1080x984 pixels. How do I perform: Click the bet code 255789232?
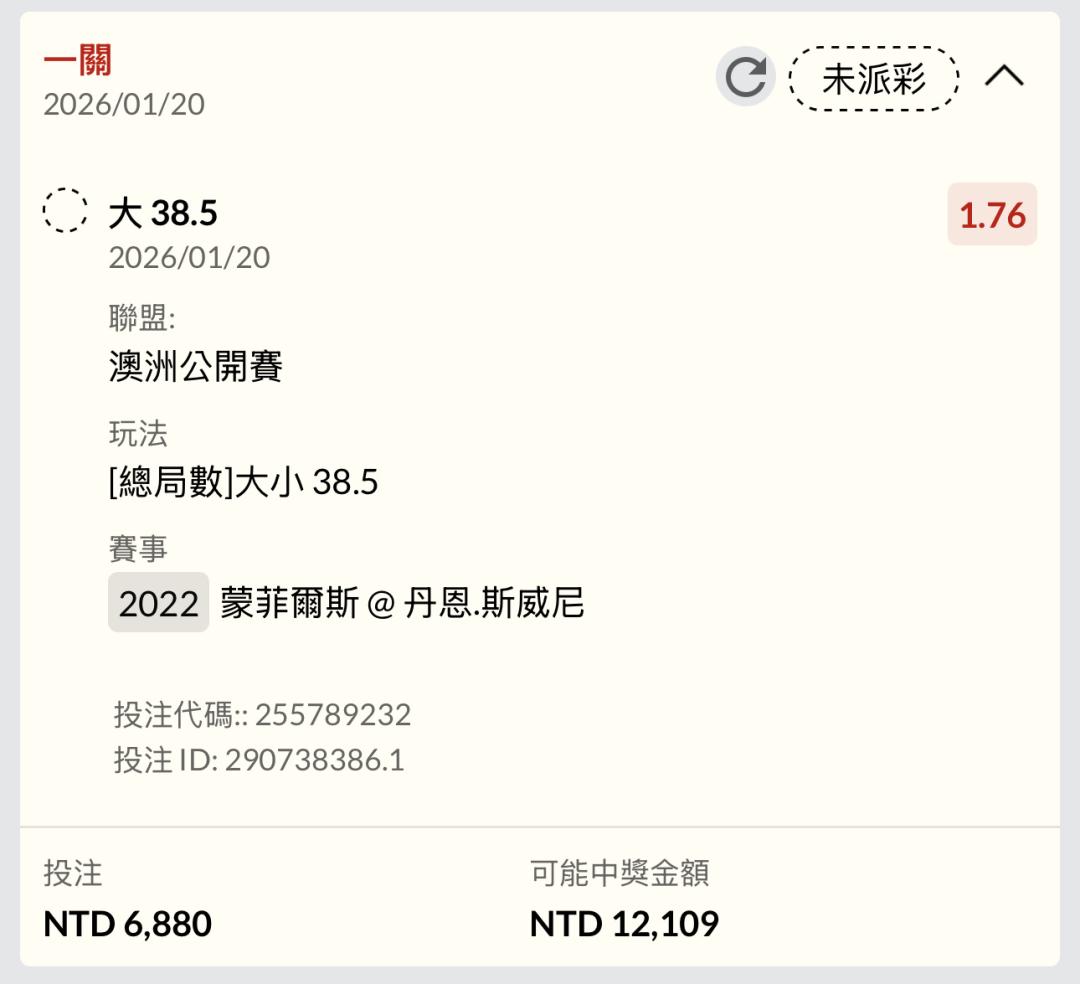[x=332, y=715]
